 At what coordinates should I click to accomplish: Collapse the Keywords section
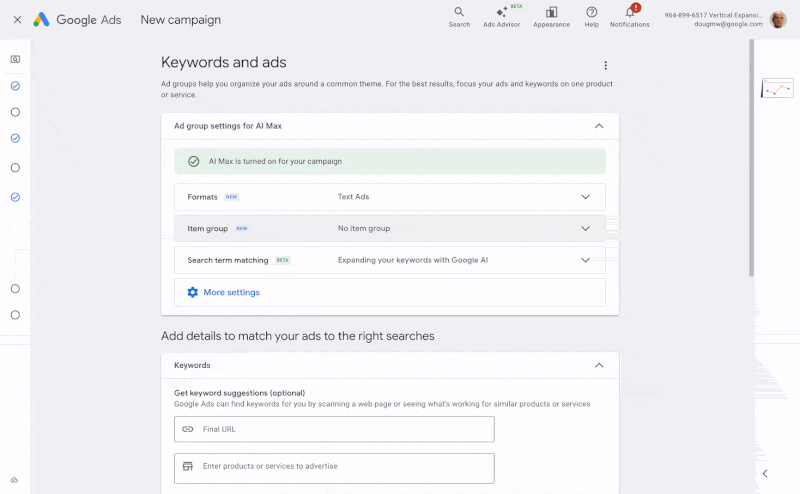(x=599, y=365)
